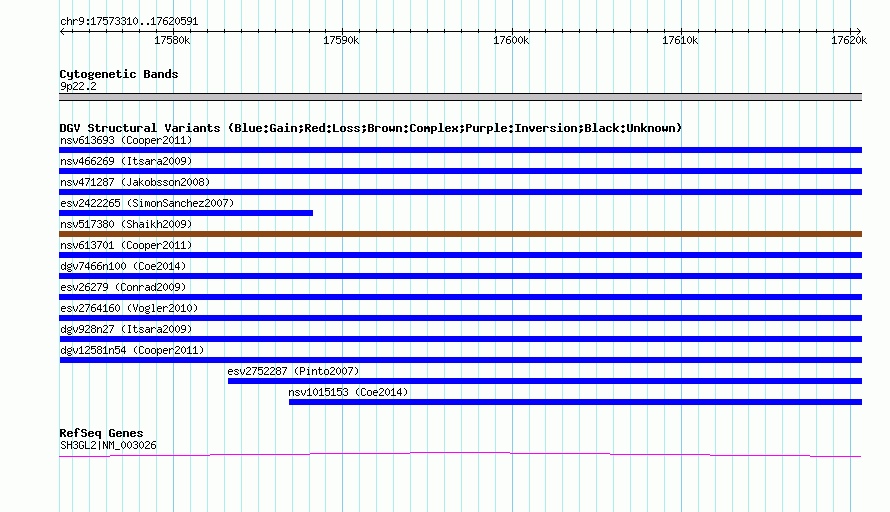This screenshot has width=890, height=512.
Task: Click the dgv7466n100 (Coe2014) label
Action: (123, 266)
